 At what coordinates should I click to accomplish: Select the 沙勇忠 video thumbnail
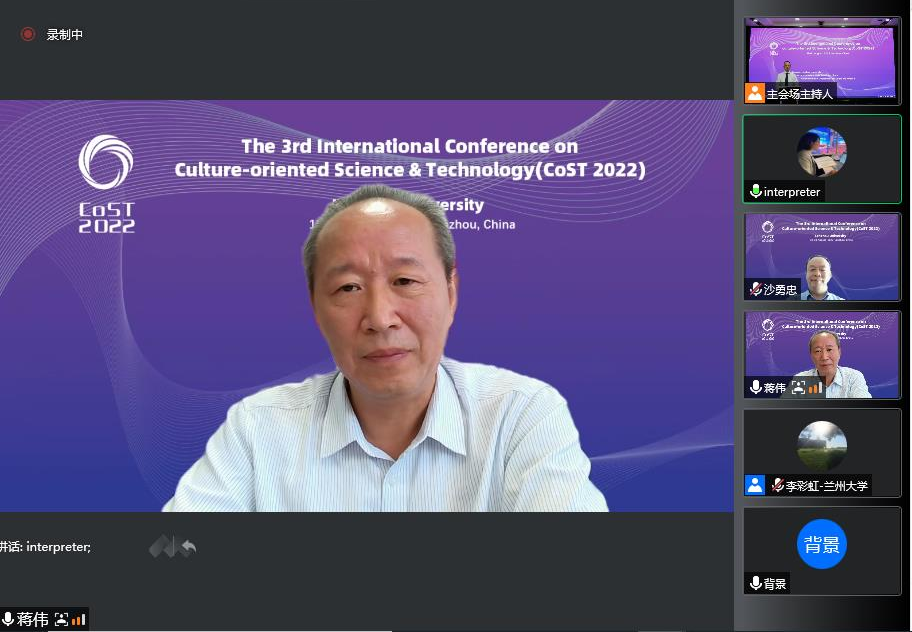[x=822, y=257]
